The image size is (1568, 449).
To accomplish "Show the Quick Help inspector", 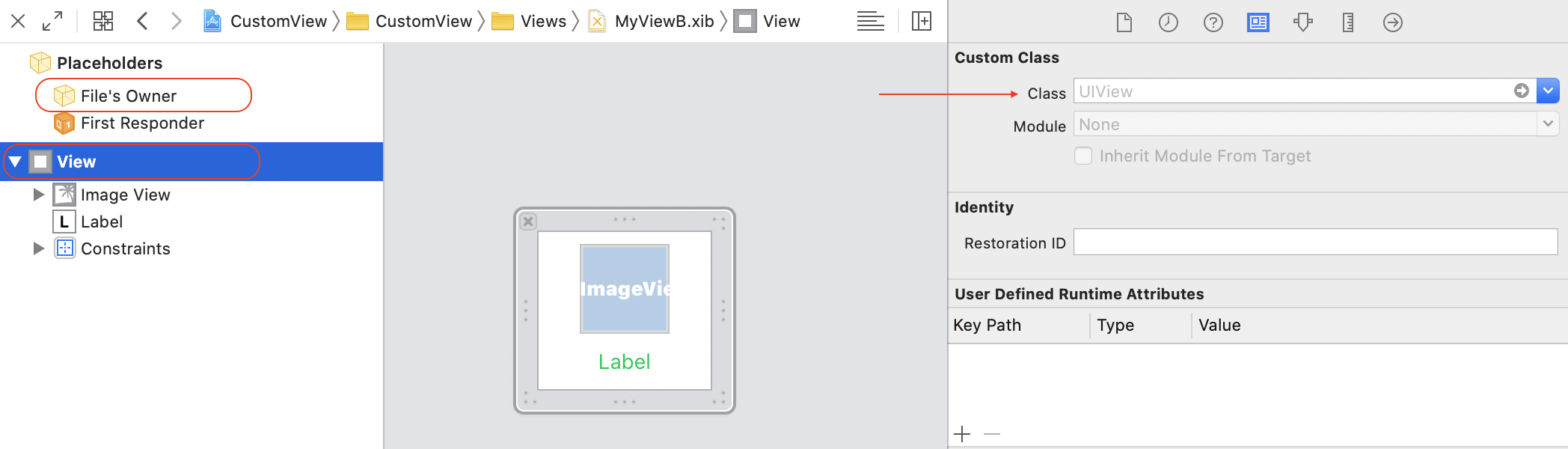I will [1213, 22].
